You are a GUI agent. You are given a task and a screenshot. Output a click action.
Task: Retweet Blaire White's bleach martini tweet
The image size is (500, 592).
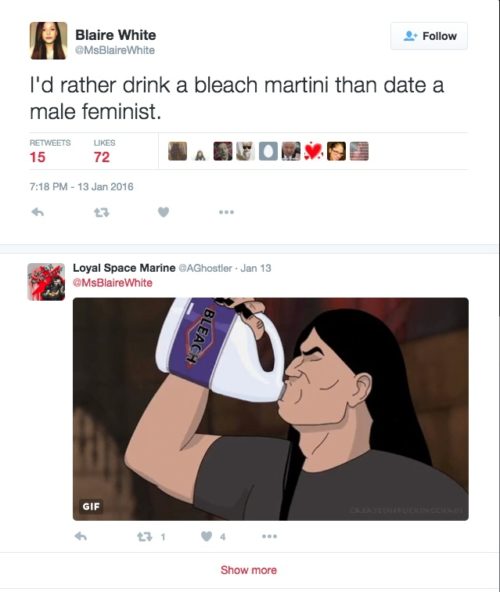pyautogui.click(x=101, y=213)
